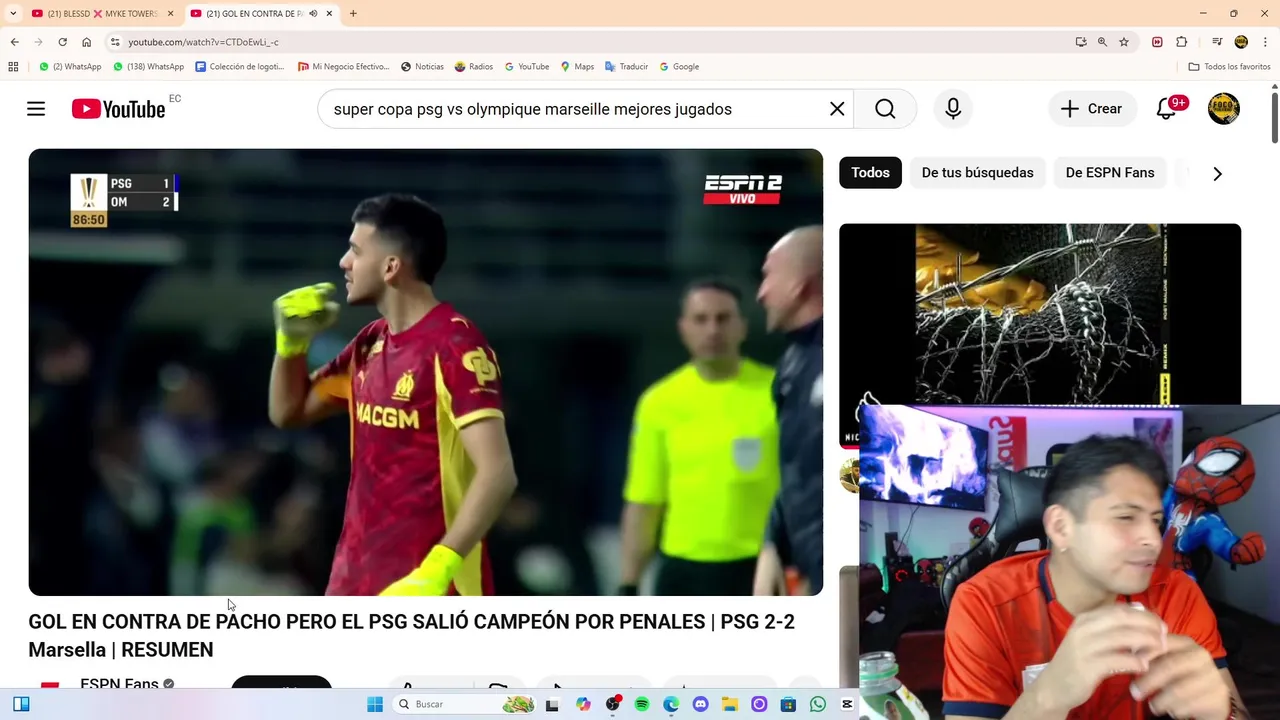This screenshot has height=720, width=1280.
Task: Click the taskbar Buscar search box
Action: click(463, 704)
